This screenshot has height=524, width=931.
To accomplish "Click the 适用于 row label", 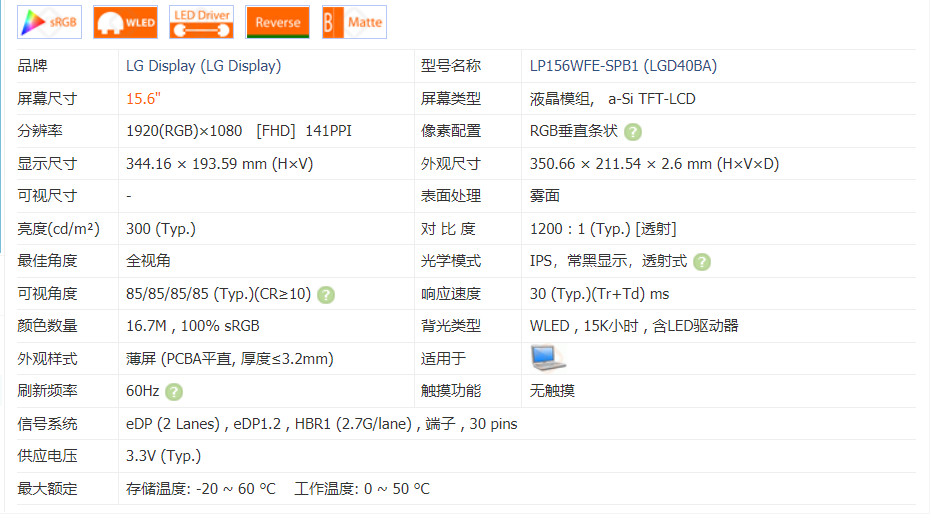I will (x=443, y=358).
